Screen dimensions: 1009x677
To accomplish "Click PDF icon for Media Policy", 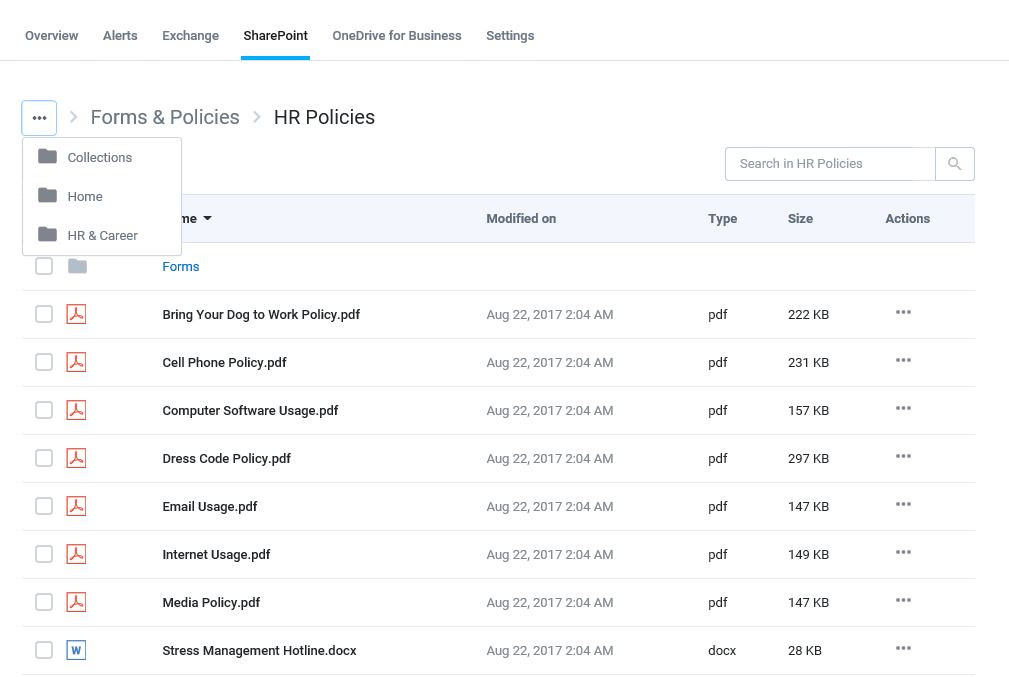I will (76, 602).
